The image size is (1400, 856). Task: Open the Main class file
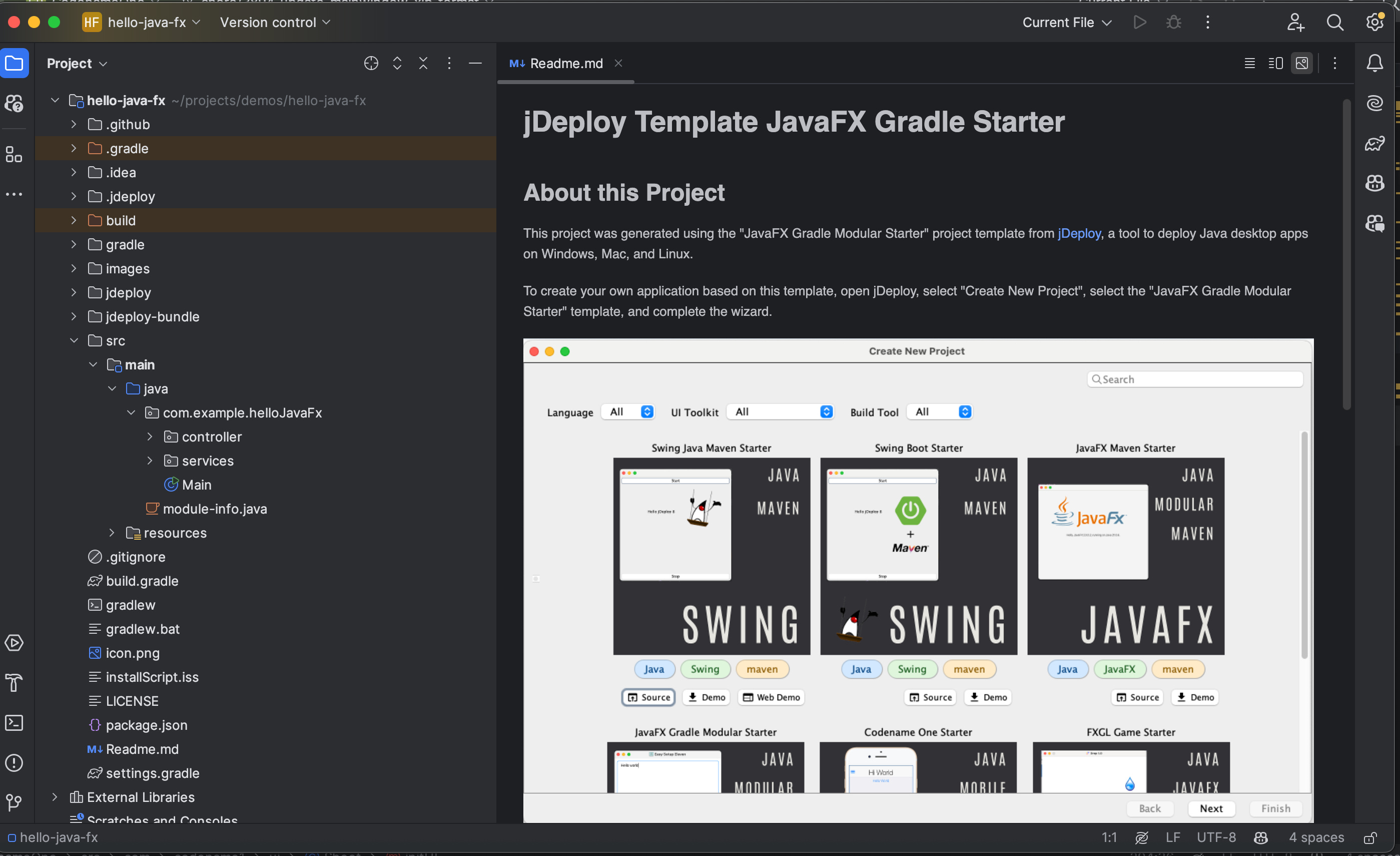click(196, 485)
